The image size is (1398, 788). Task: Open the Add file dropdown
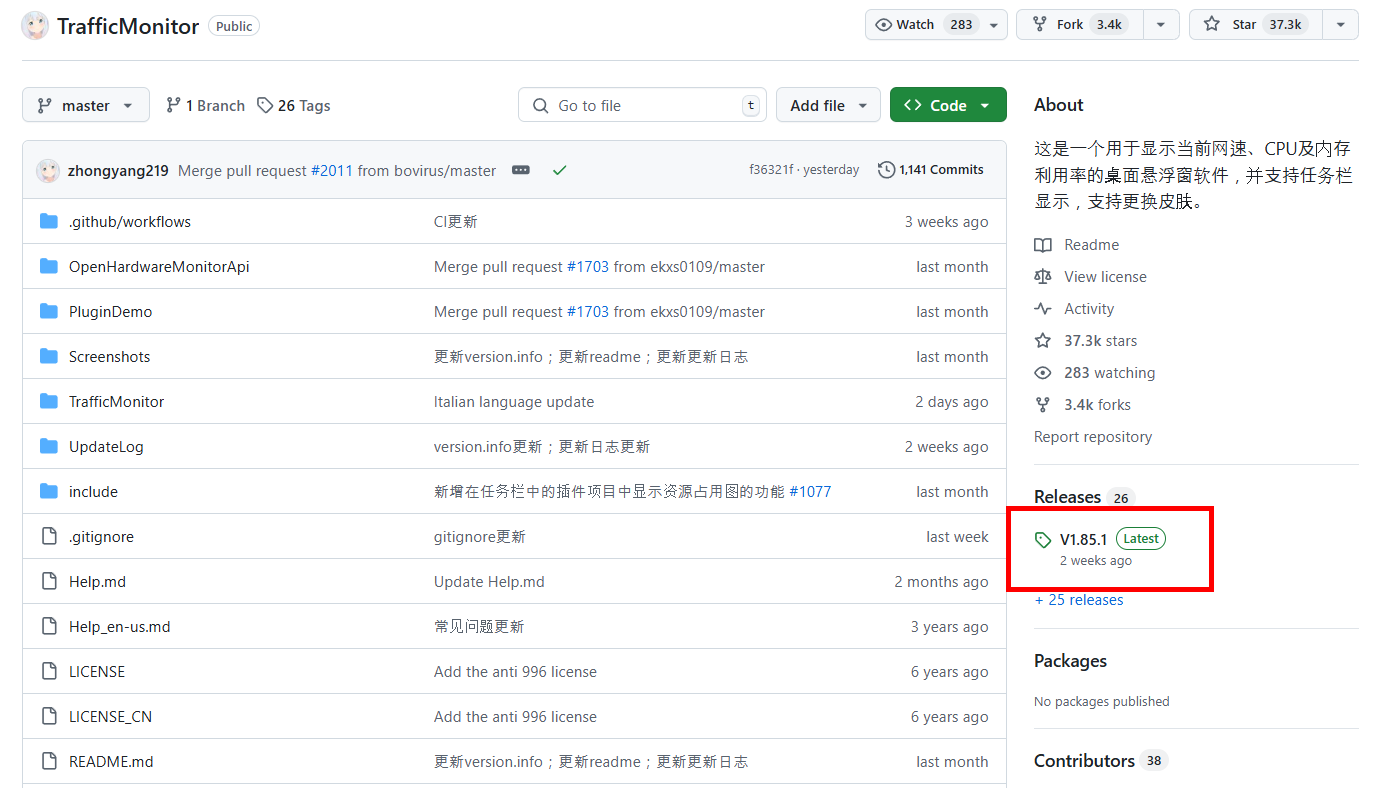coord(828,105)
